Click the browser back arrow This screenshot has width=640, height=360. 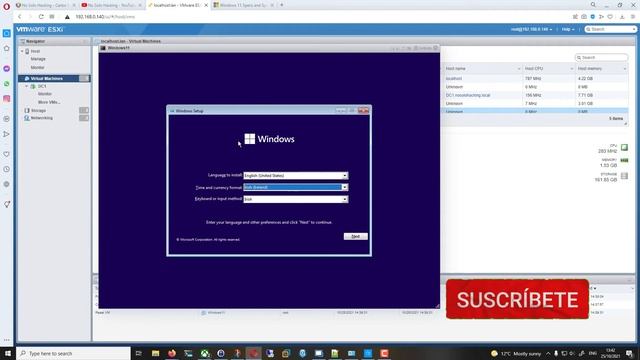click(19, 17)
